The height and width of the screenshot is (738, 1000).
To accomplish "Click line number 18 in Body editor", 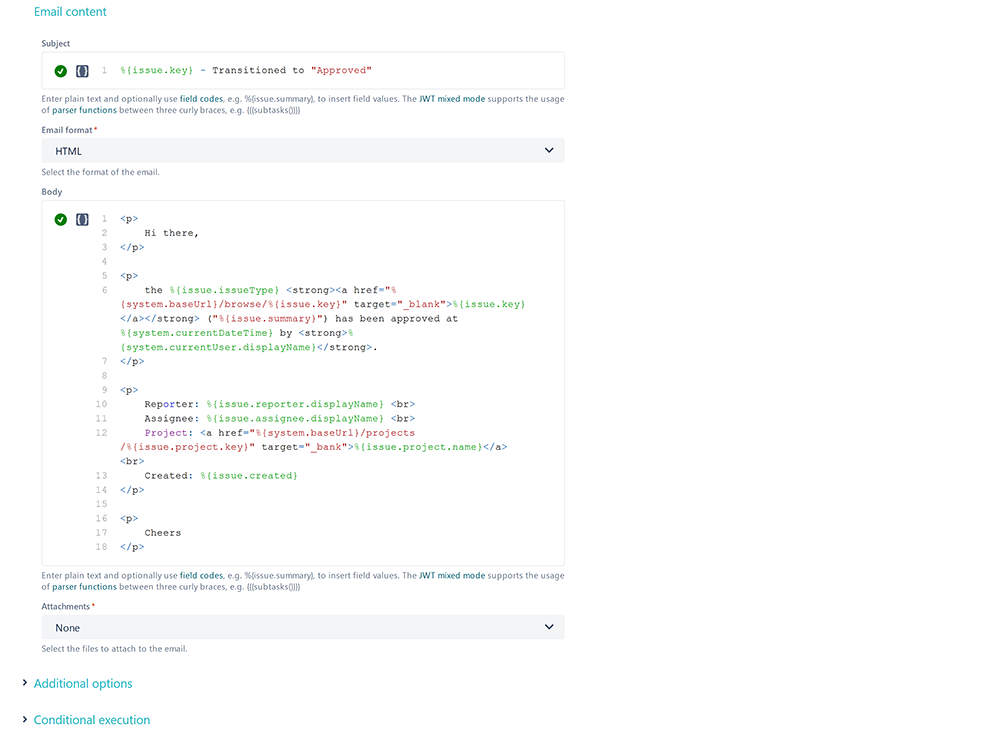I will pyautogui.click(x=101, y=547).
